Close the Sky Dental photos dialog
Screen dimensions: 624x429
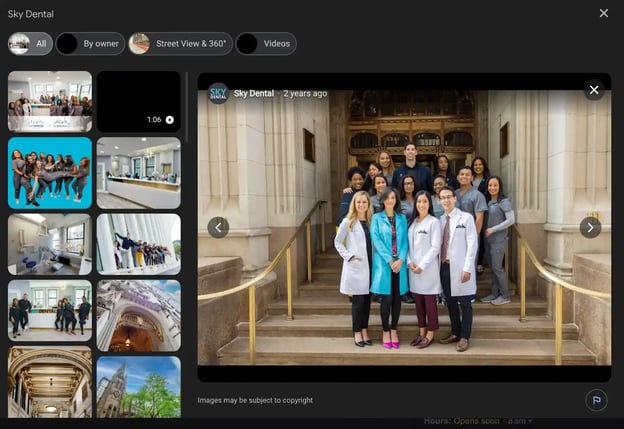point(603,13)
